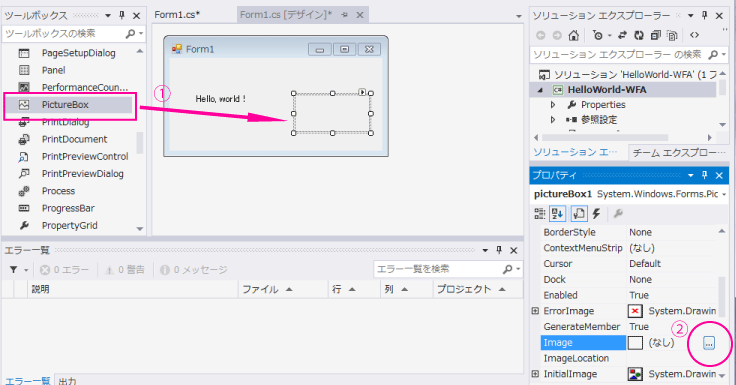The width and height of the screenshot is (736, 385).
Task: Expand the InitialImage property
Action: coord(535,374)
